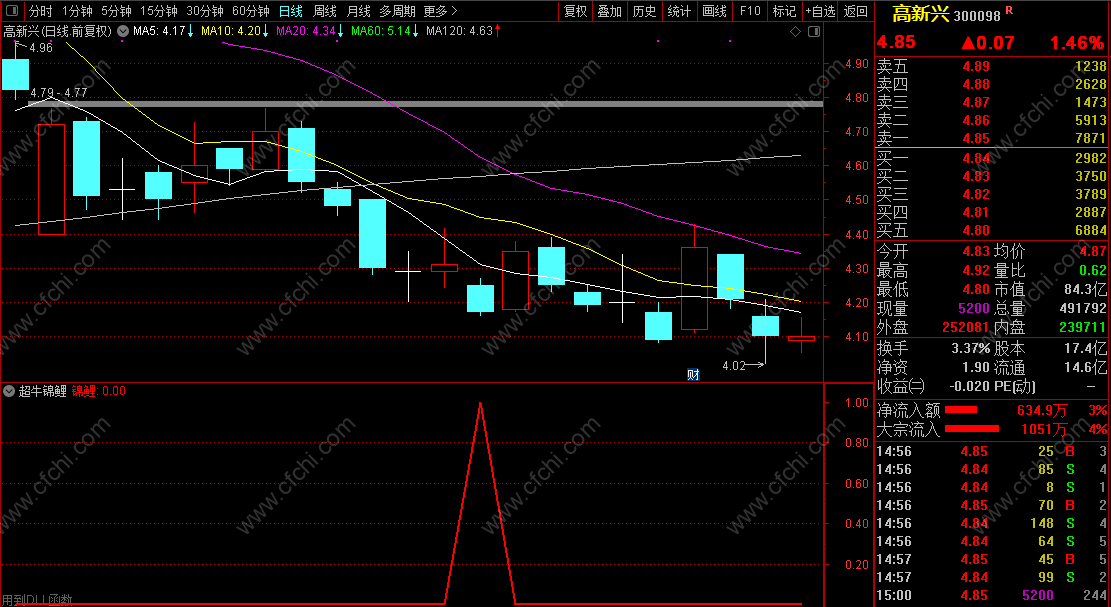Click the gray 4.79-4.77 price band
1111x607 pixels.
click(x=425, y=104)
